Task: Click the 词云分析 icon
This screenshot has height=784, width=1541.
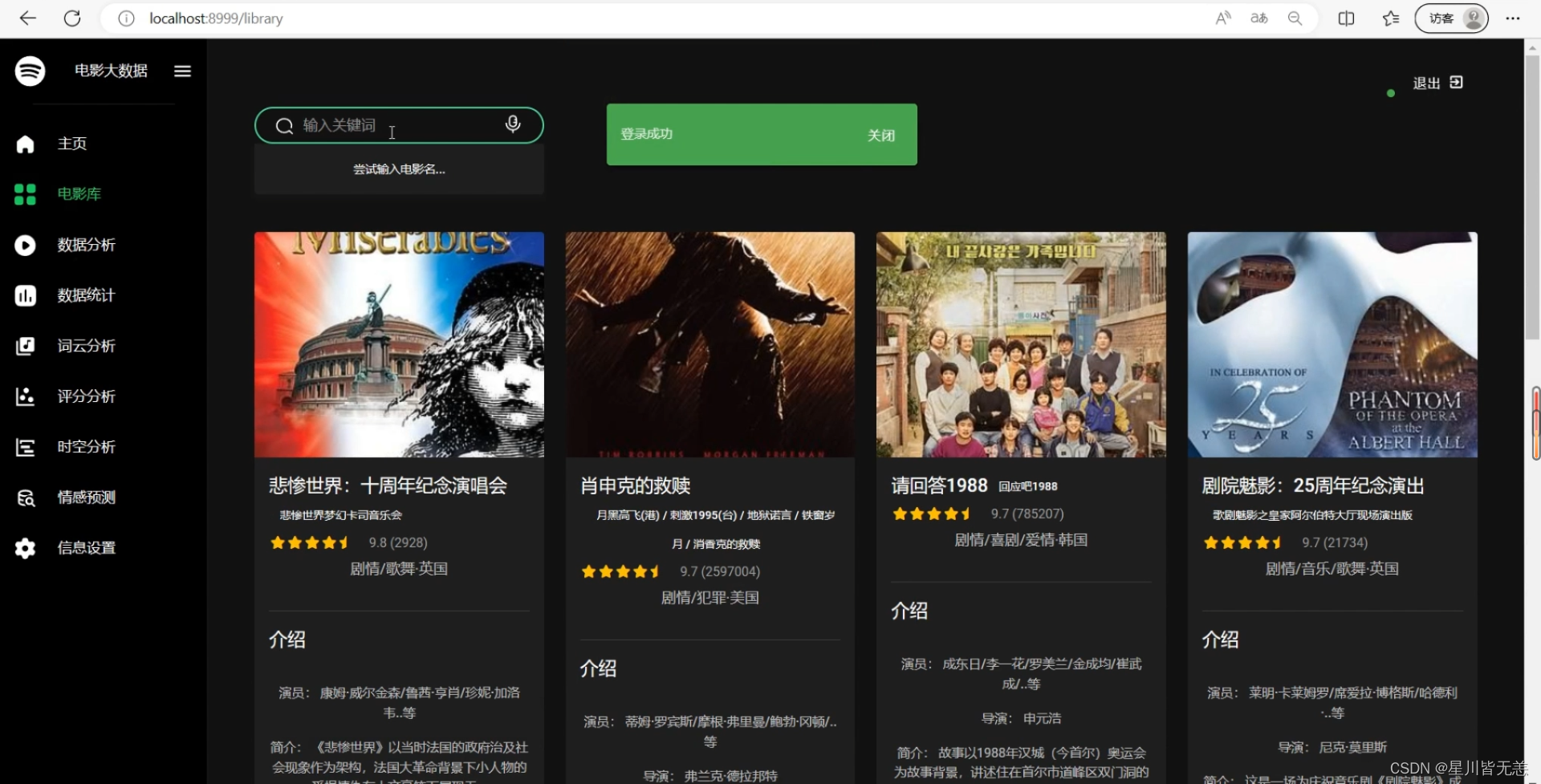Action: [25, 346]
